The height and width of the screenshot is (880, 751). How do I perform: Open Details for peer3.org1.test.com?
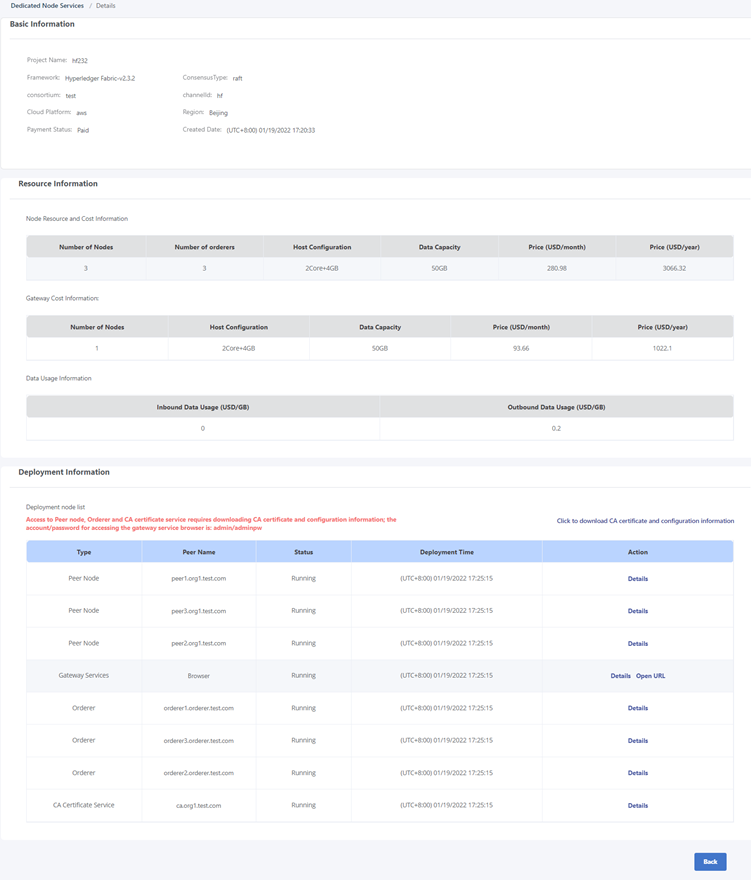637,611
